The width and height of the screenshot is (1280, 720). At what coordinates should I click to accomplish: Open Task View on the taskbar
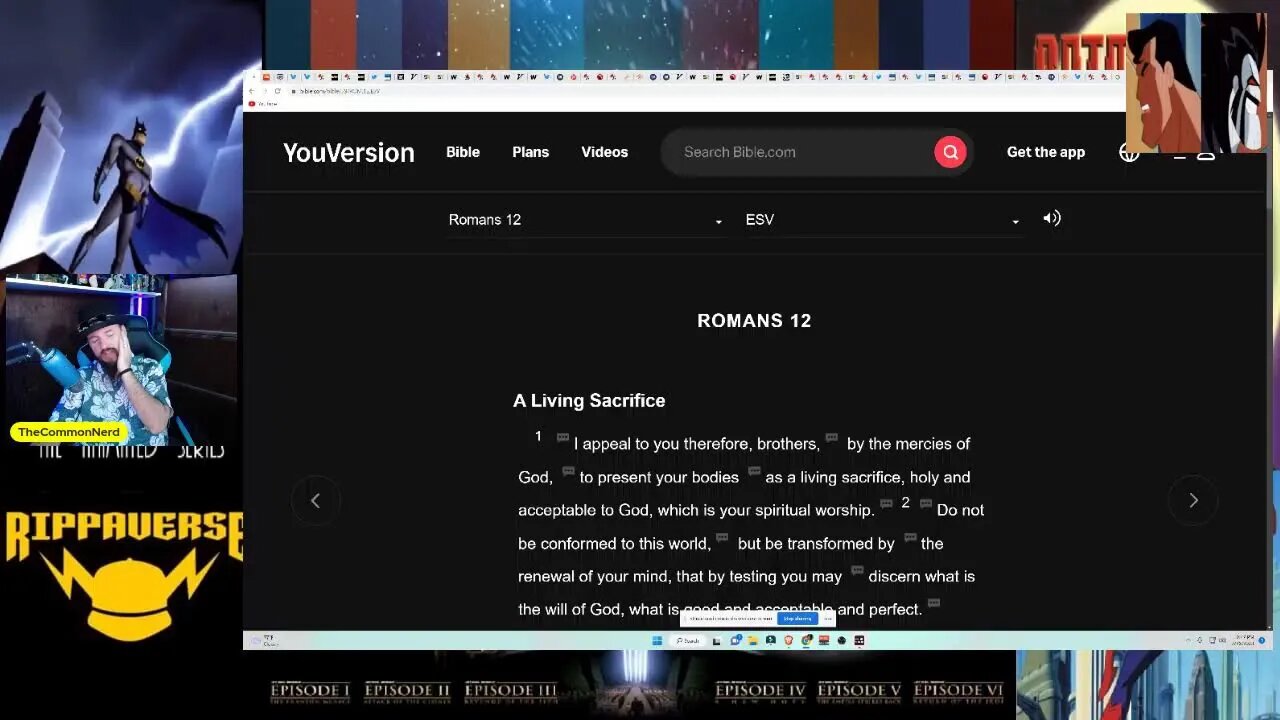tap(717, 641)
